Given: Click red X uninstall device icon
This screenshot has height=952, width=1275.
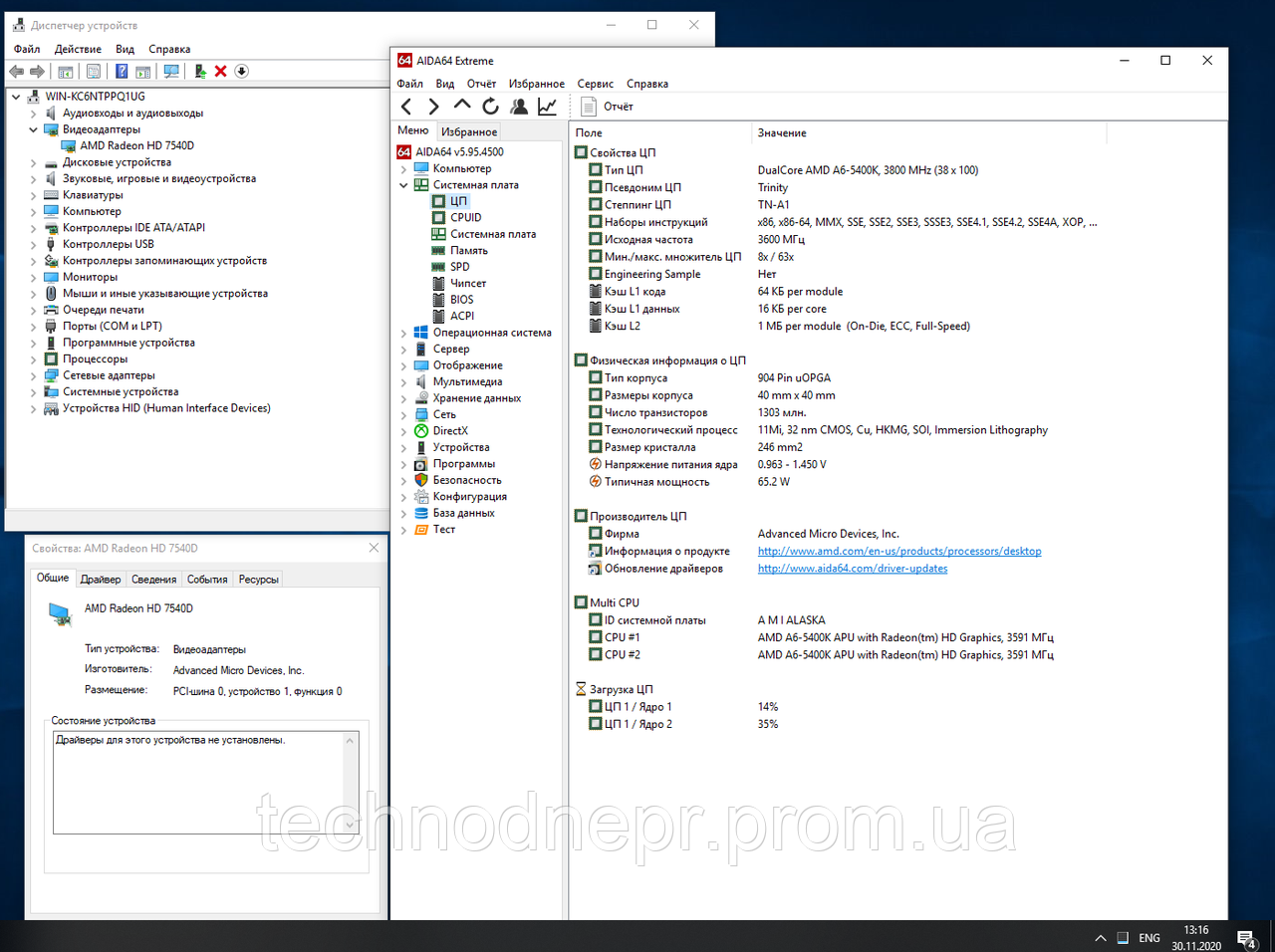Looking at the screenshot, I should [x=221, y=72].
